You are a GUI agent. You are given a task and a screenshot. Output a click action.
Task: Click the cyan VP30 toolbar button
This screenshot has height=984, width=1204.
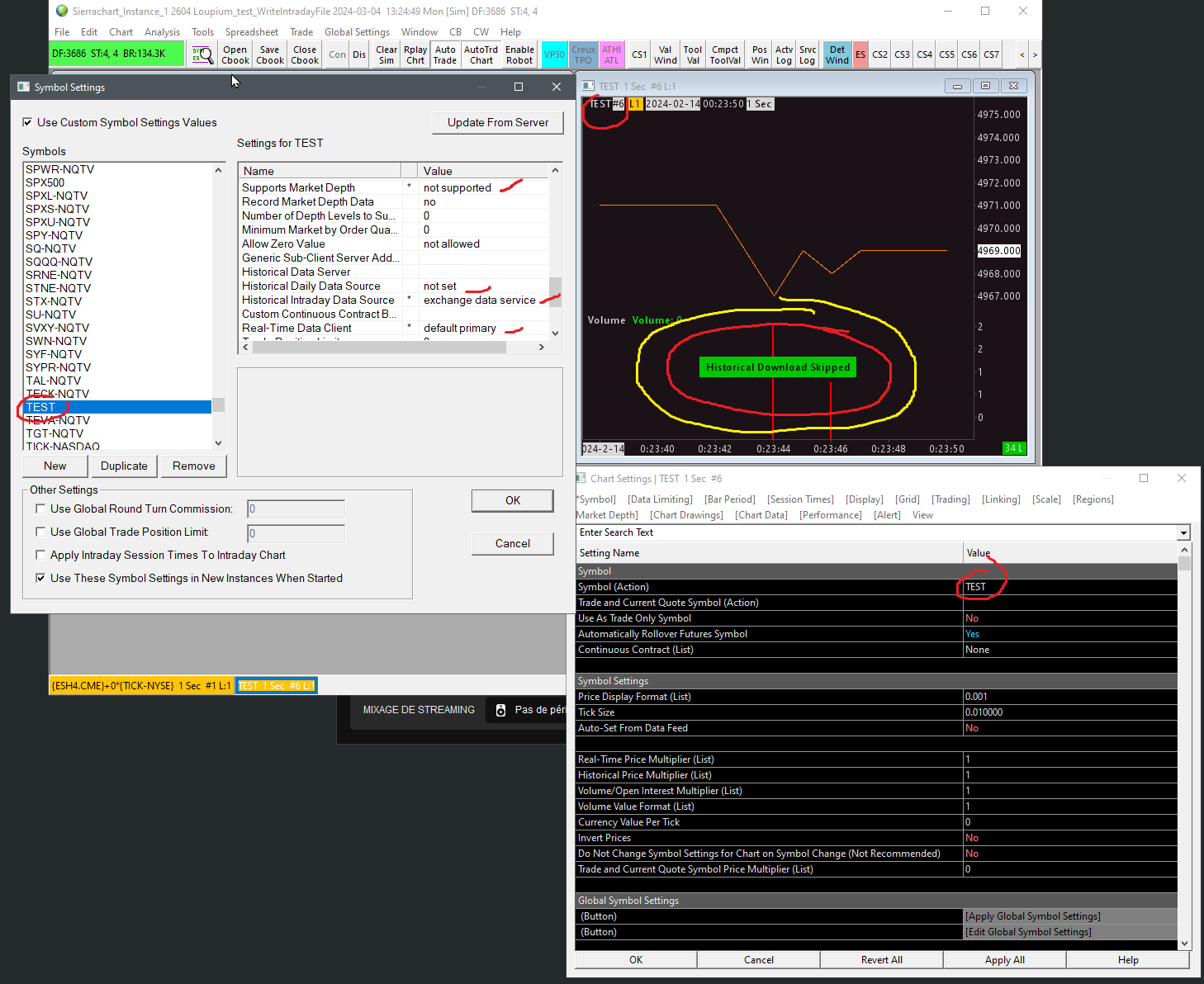click(555, 55)
